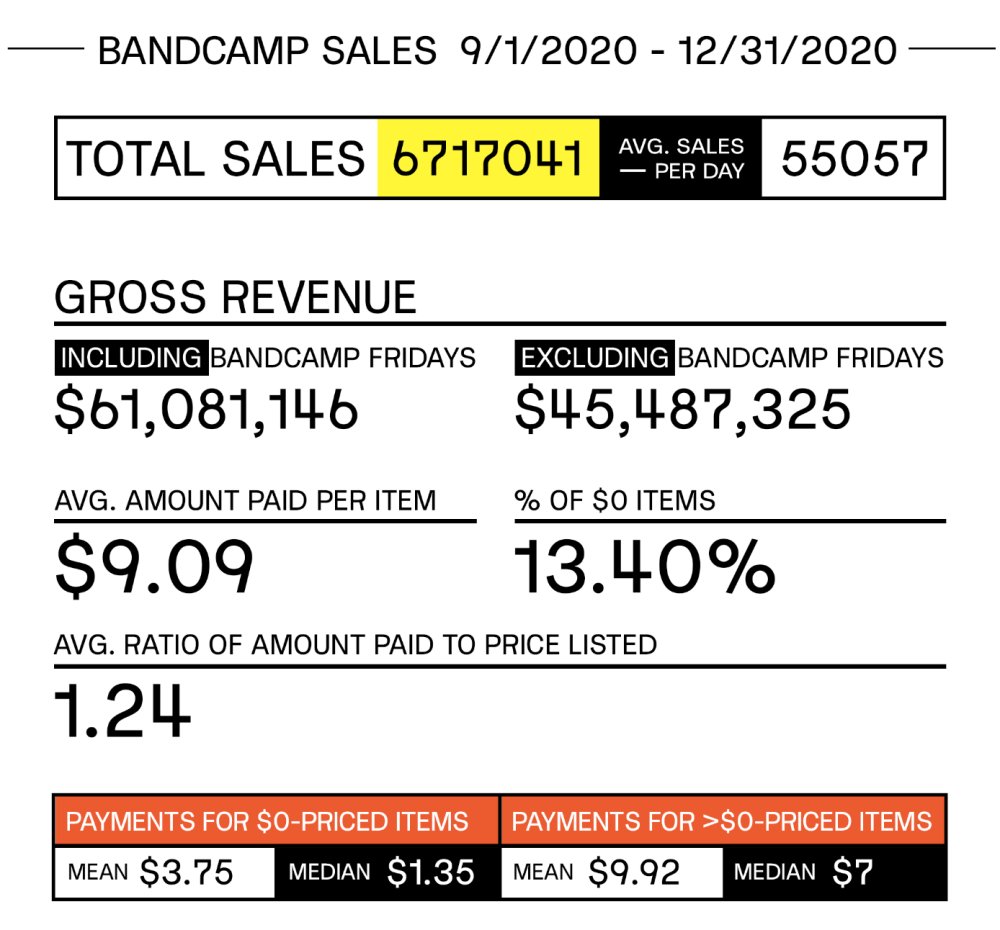
Task: Click the black INCLUDING label
Action: pos(131,357)
